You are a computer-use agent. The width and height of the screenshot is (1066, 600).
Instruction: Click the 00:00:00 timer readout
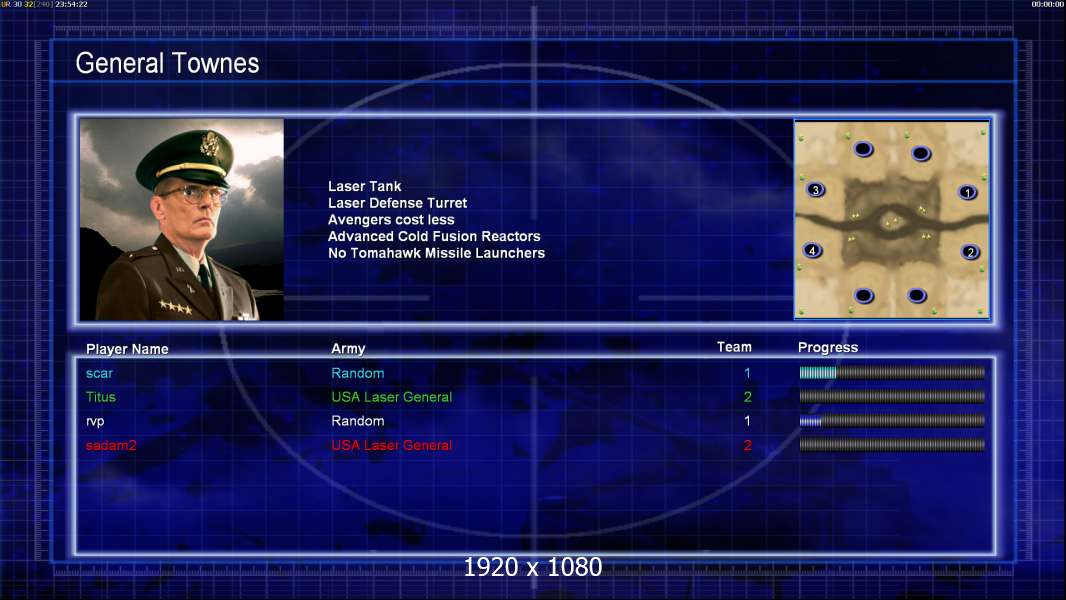pyautogui.click(x=1048, y=4)
